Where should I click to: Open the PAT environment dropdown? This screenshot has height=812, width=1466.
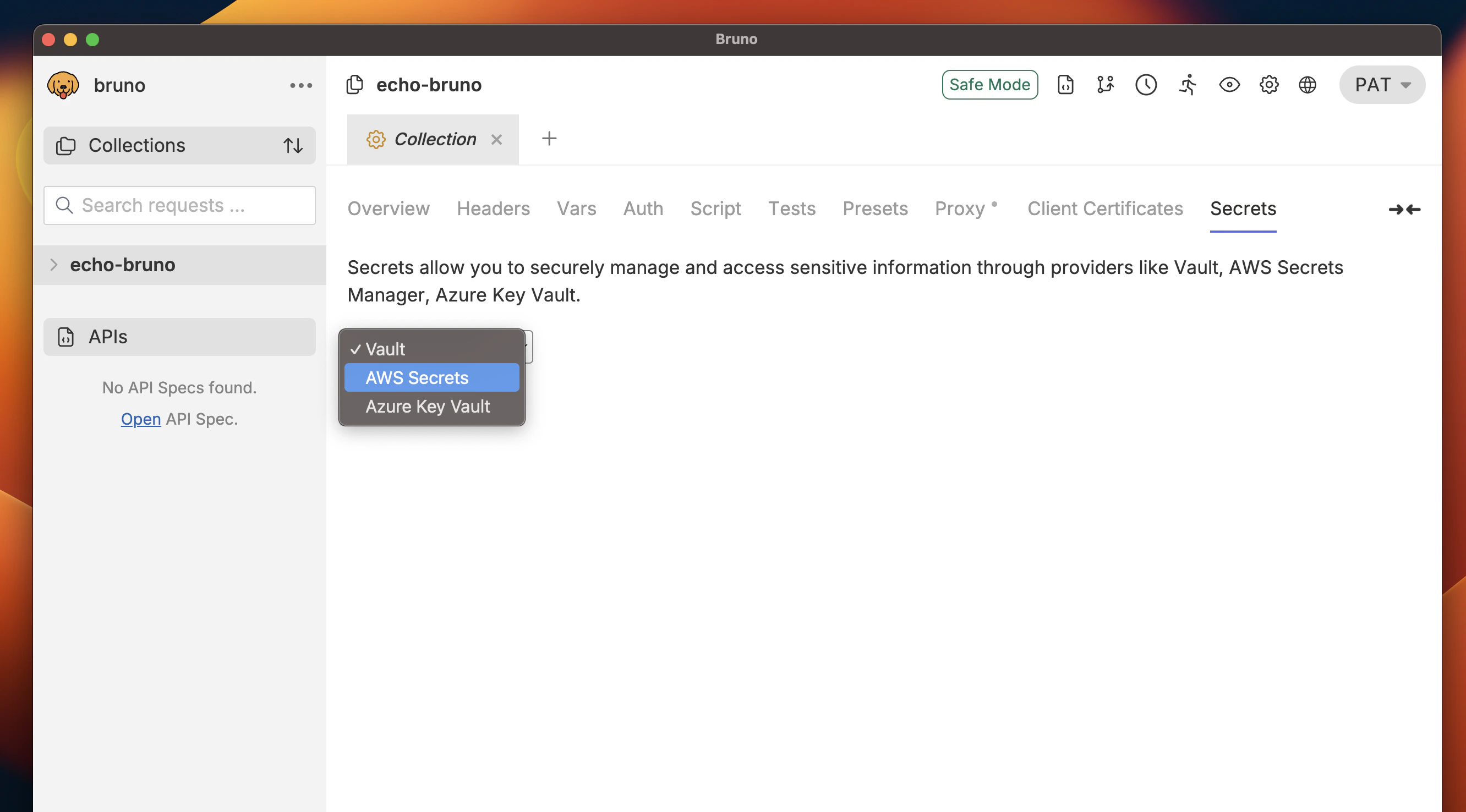(x=1381, y=85)
